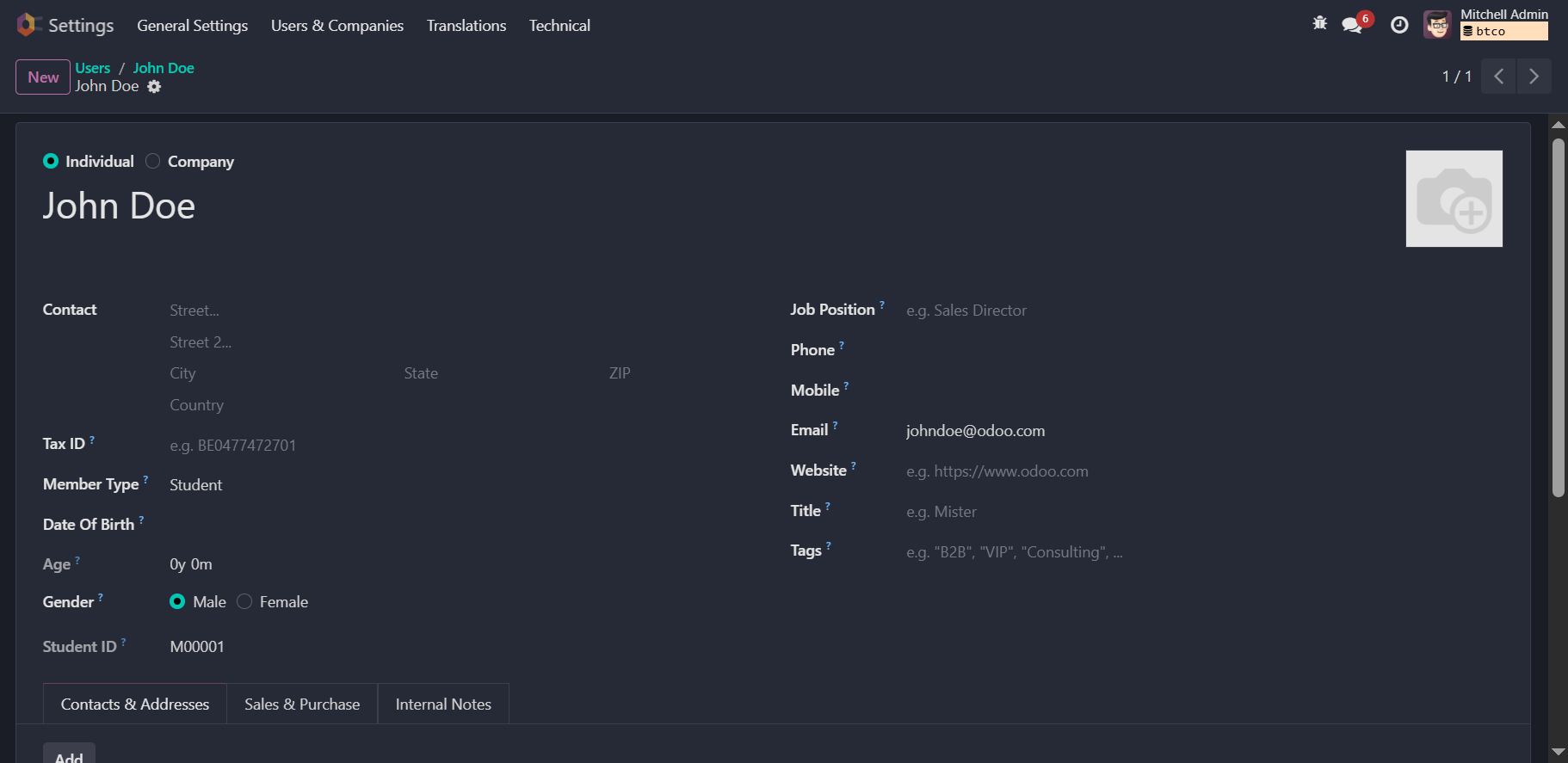The width and height of the screenshot is (1568, 763).
Task: Click the debug bug icon
Action: point(1319,24)
